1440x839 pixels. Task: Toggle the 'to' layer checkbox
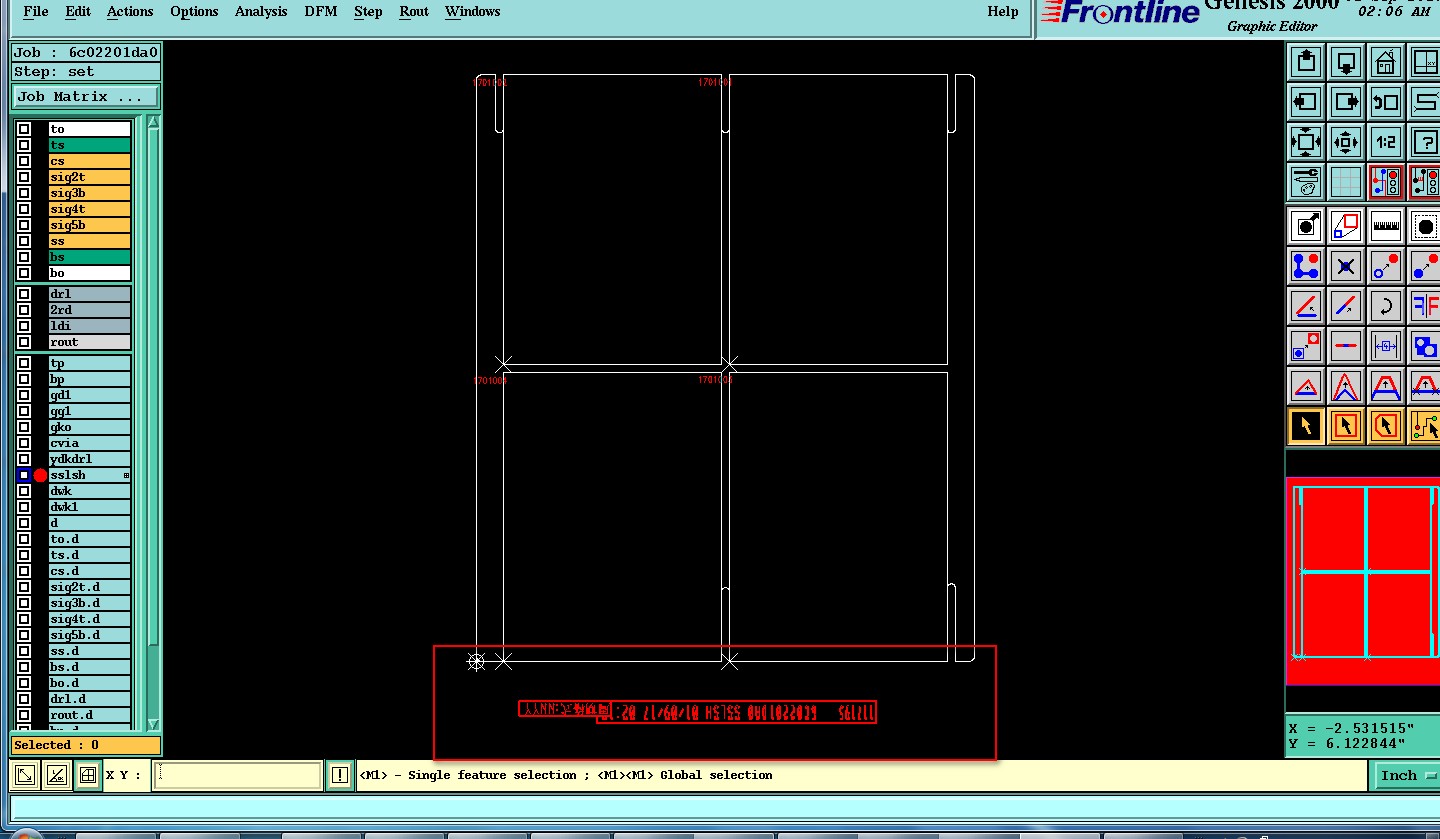click(24, 129)
